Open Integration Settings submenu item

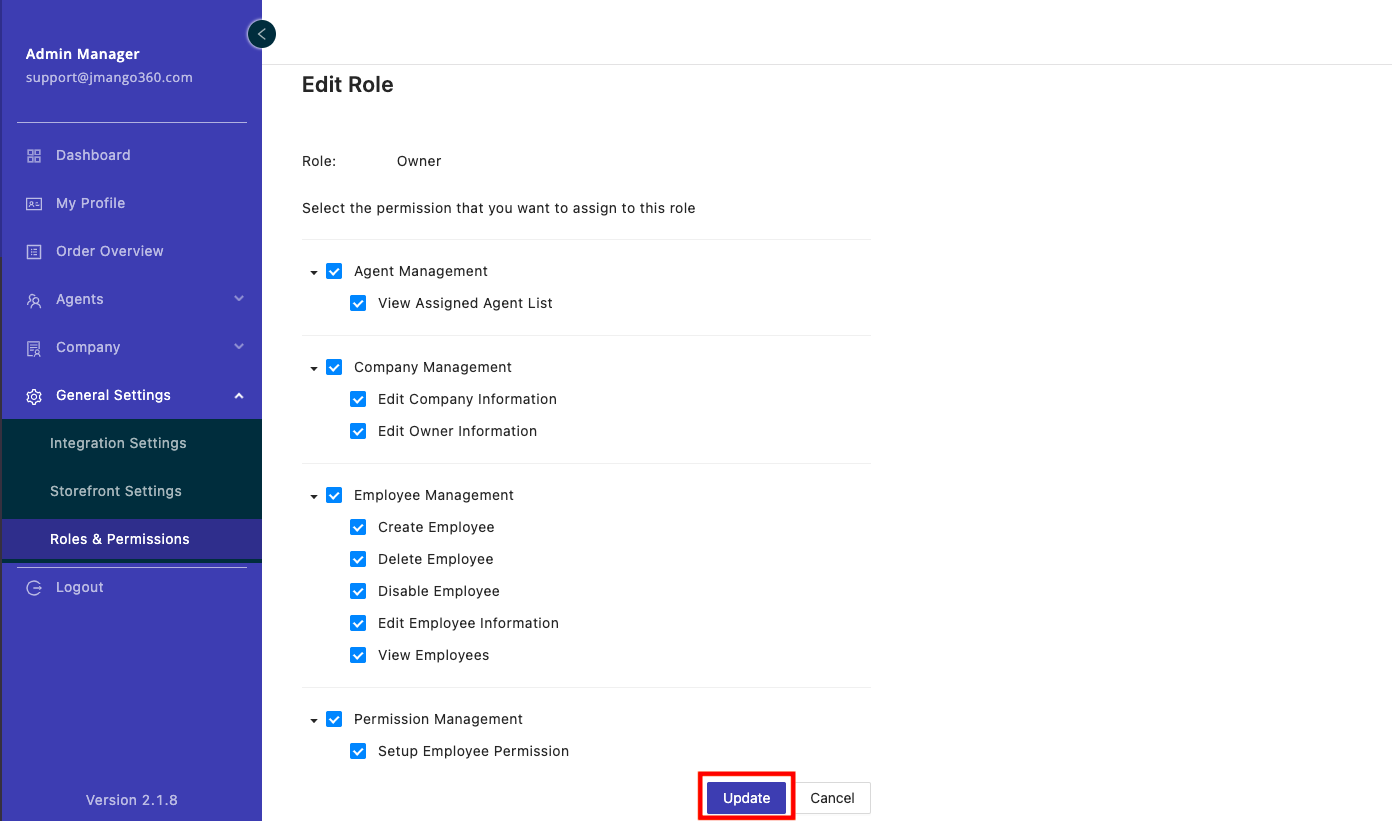118,443
